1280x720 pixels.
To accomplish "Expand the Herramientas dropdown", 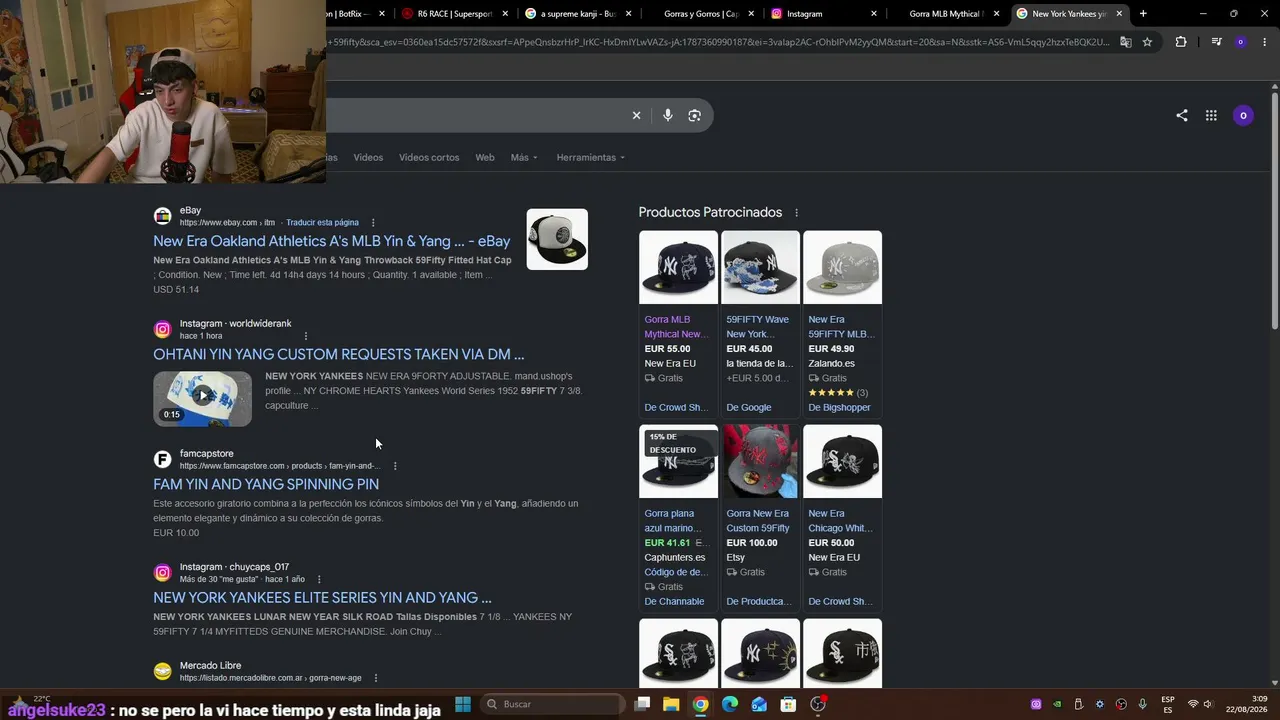I will click(x=591, y=157).
